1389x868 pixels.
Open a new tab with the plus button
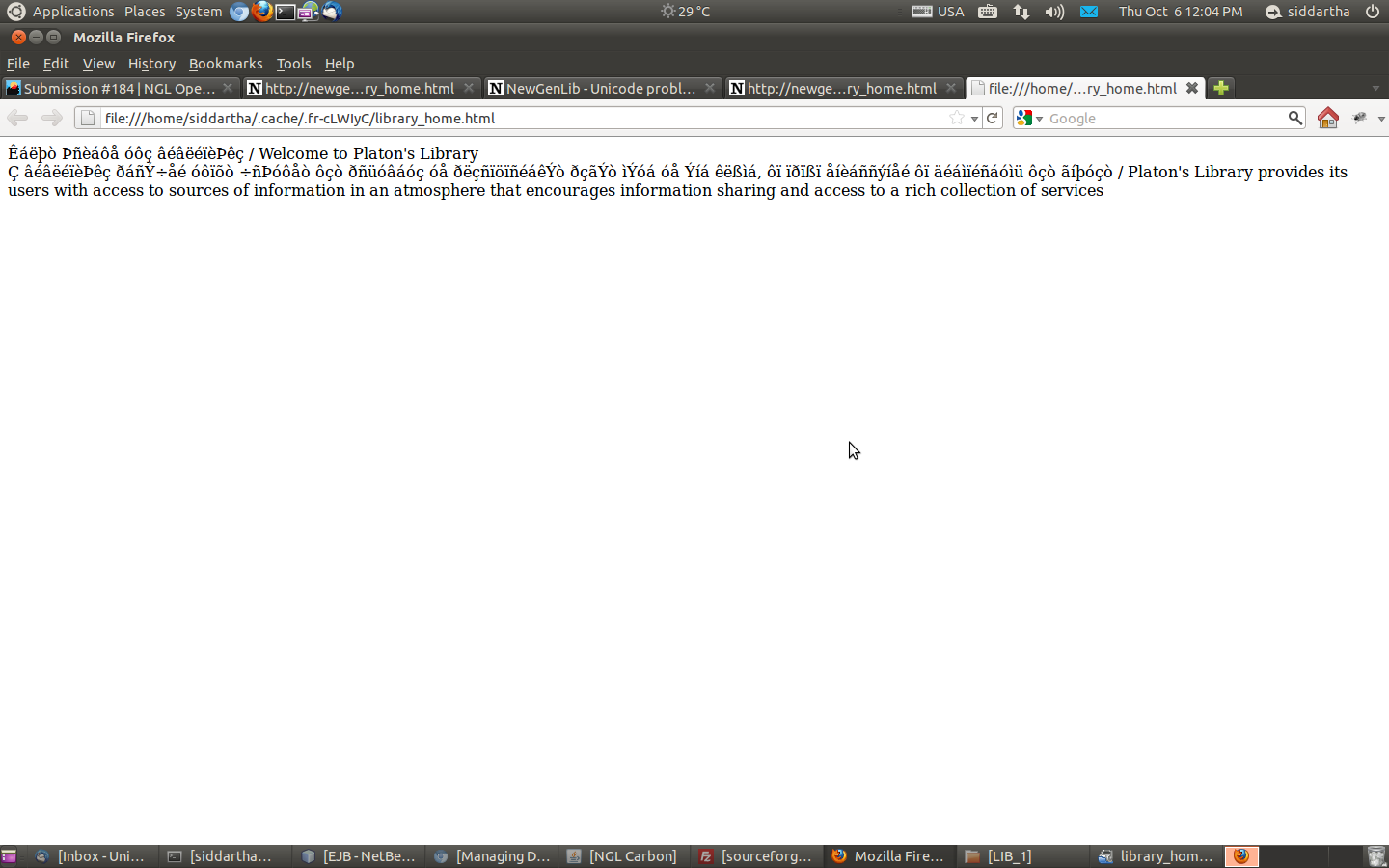click(1221, 88)
